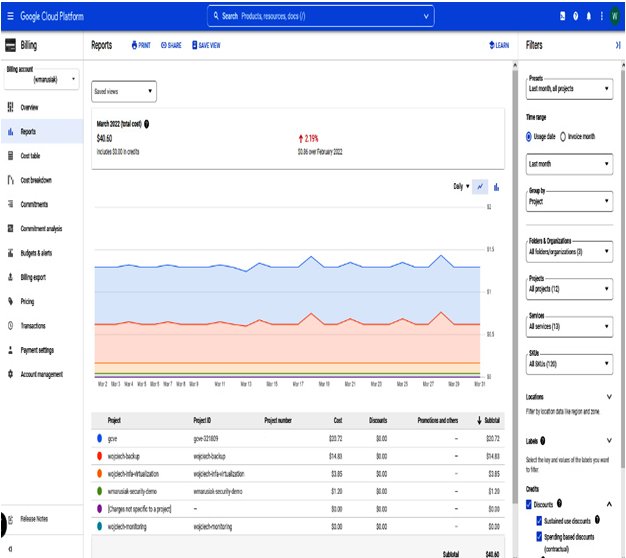Click the Cost table sidebar icon
Viewport: 626px width, 558px height.
10,155
